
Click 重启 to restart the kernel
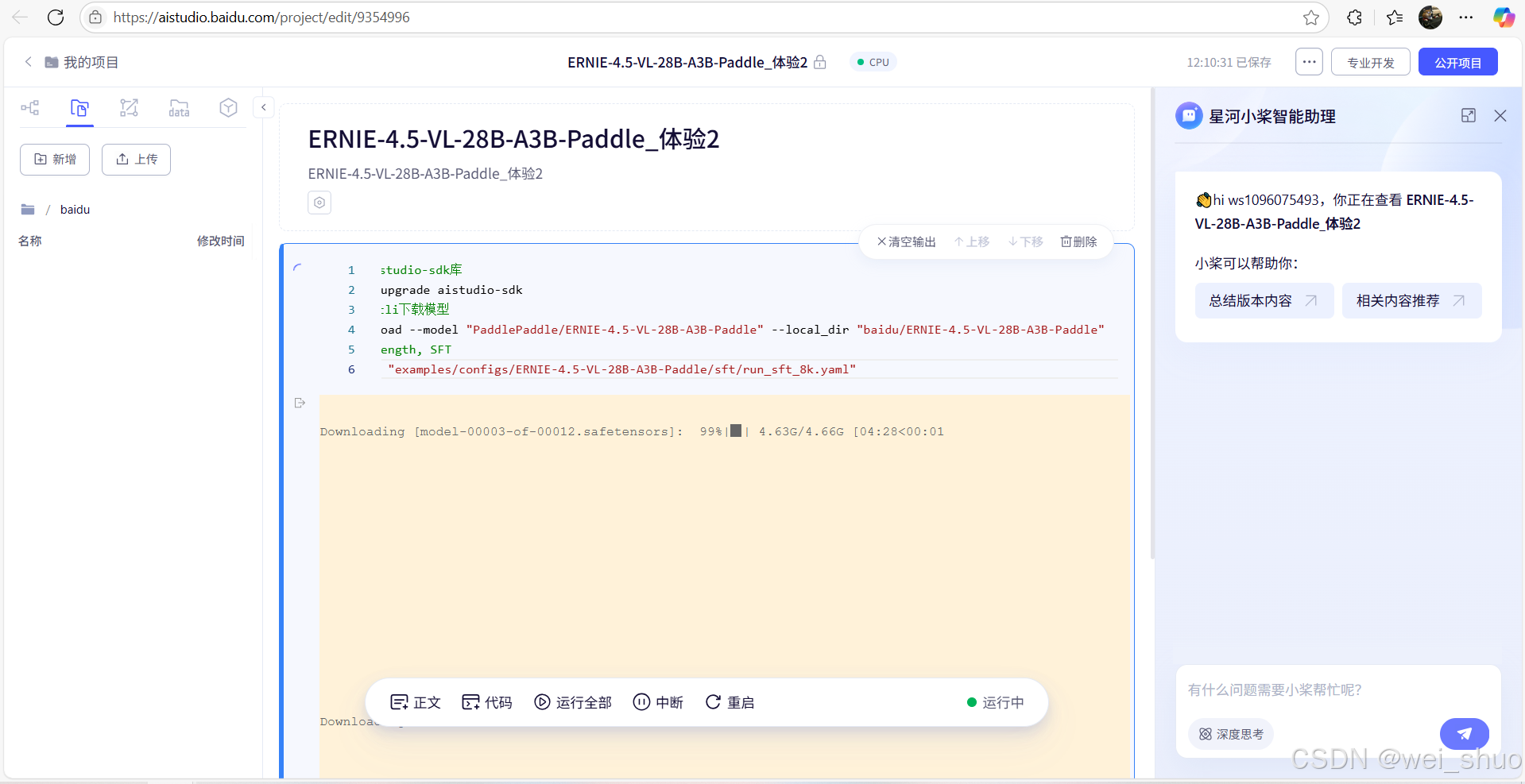click(x=730, y=702)
